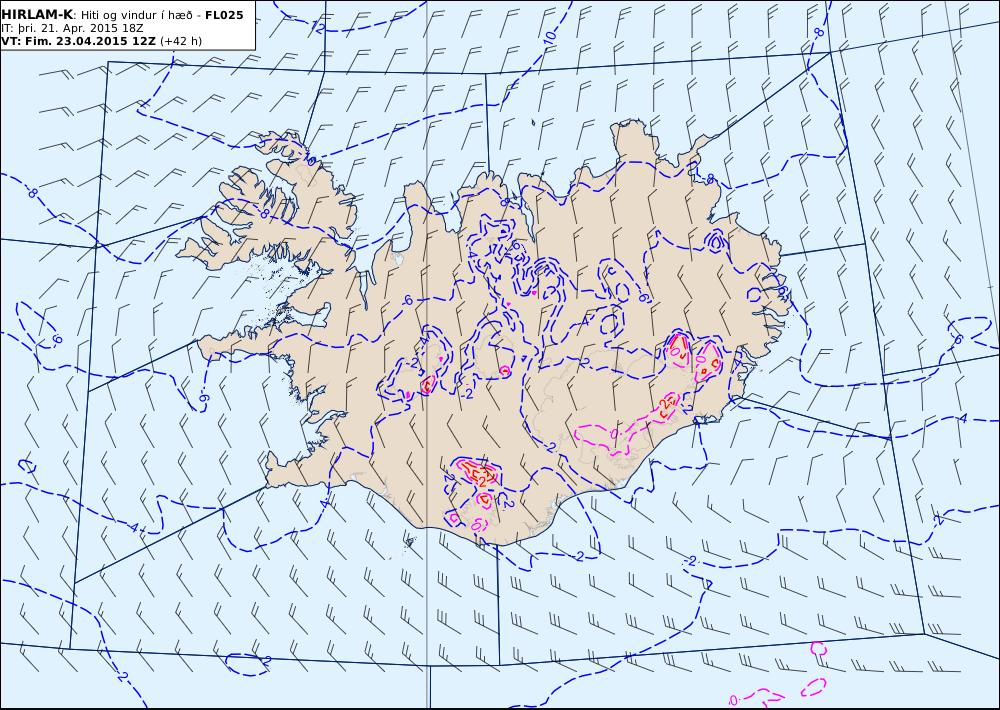The height and width of the screenshot is (710, 1000).
Task: Select the 'IT: þri. 21. Apr. 2015 18Z' line
Action: click(71, 28)
